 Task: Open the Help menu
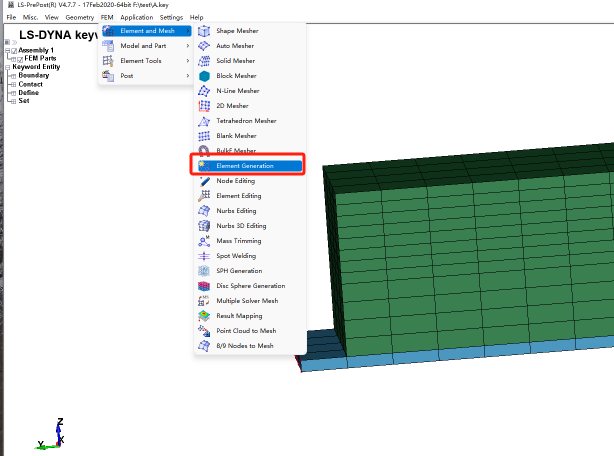tap(197, 17)
